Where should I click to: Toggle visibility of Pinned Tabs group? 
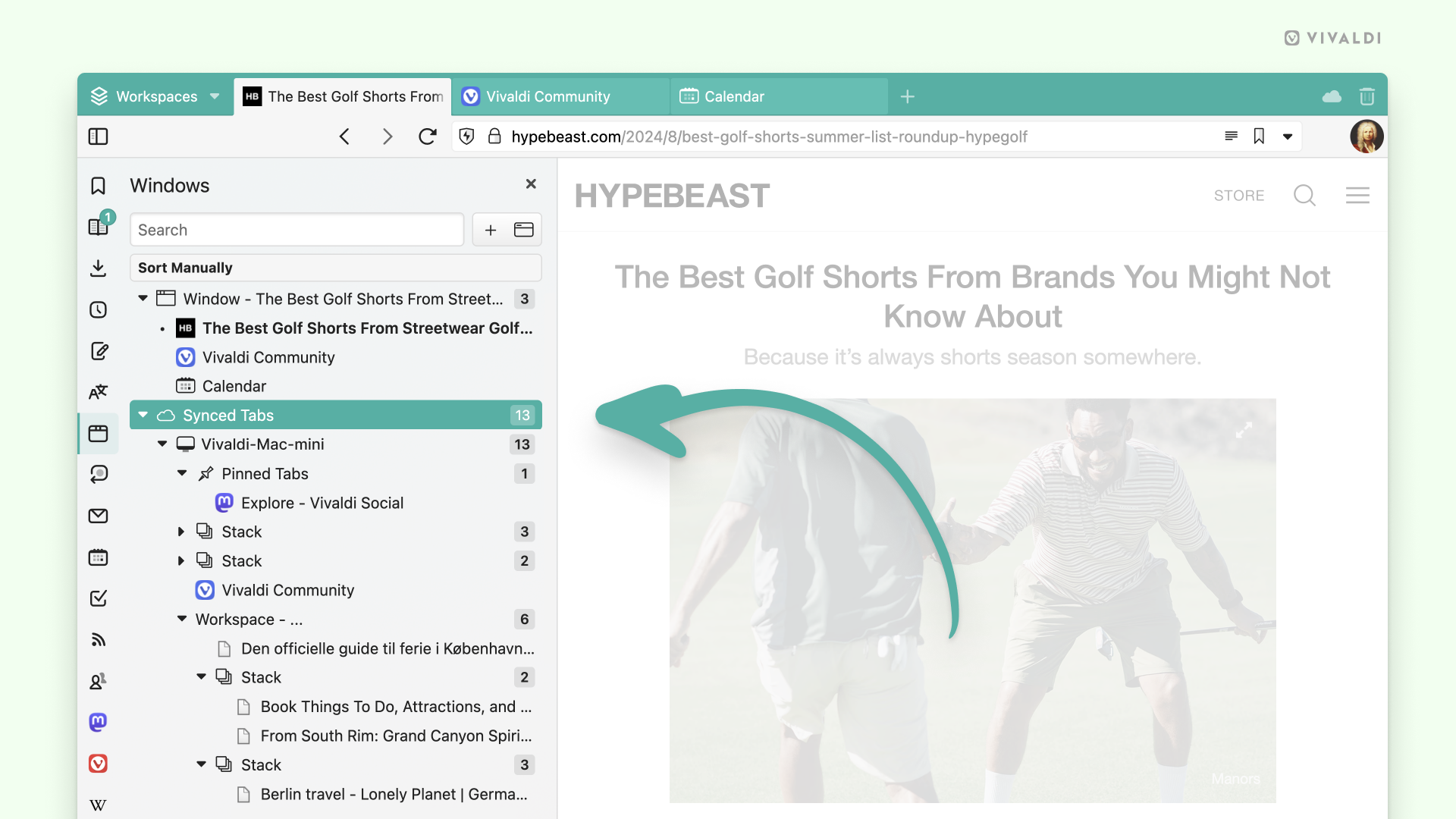[x=181, y=473]
